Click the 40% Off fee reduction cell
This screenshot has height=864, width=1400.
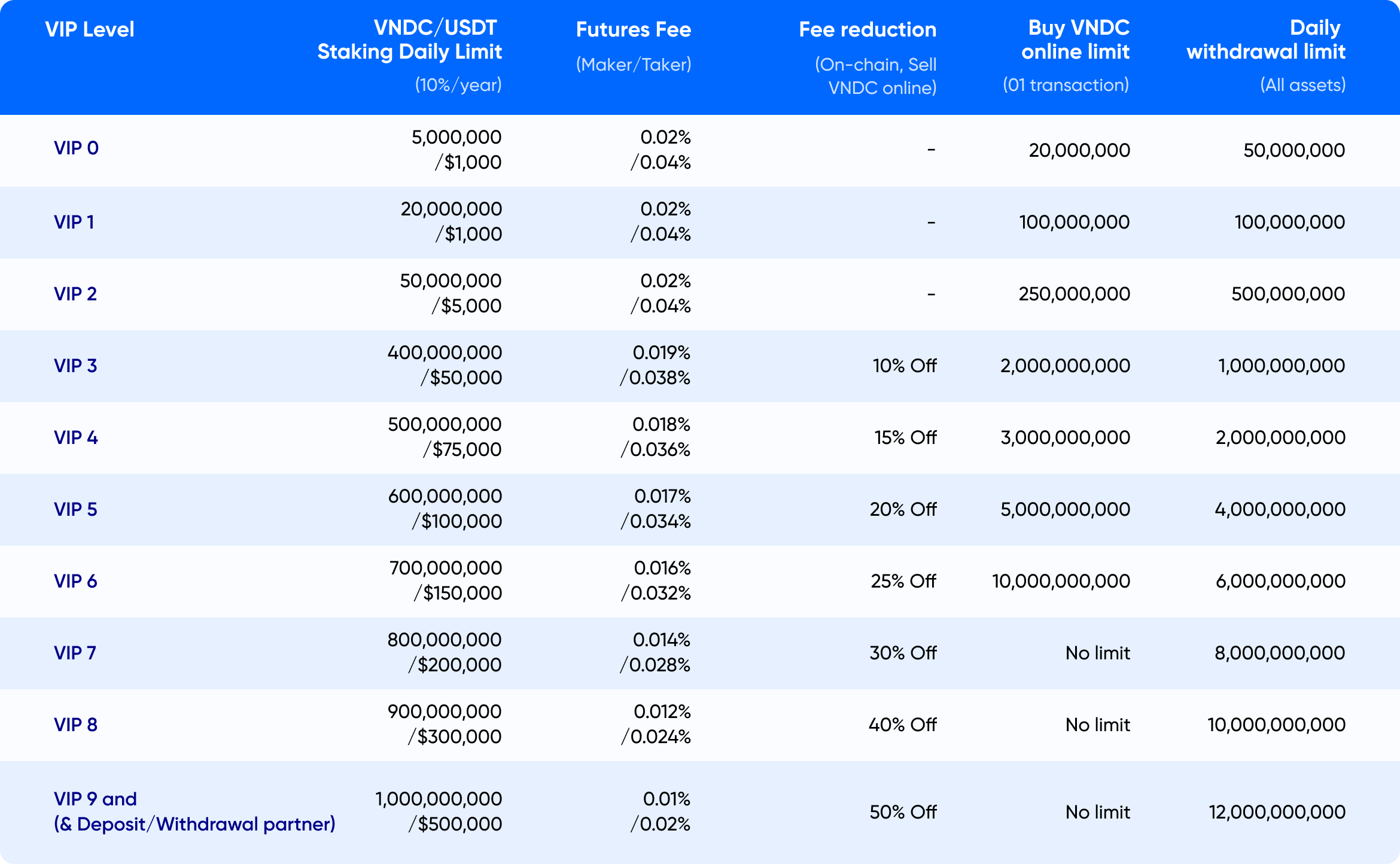[x=903, y=725]
